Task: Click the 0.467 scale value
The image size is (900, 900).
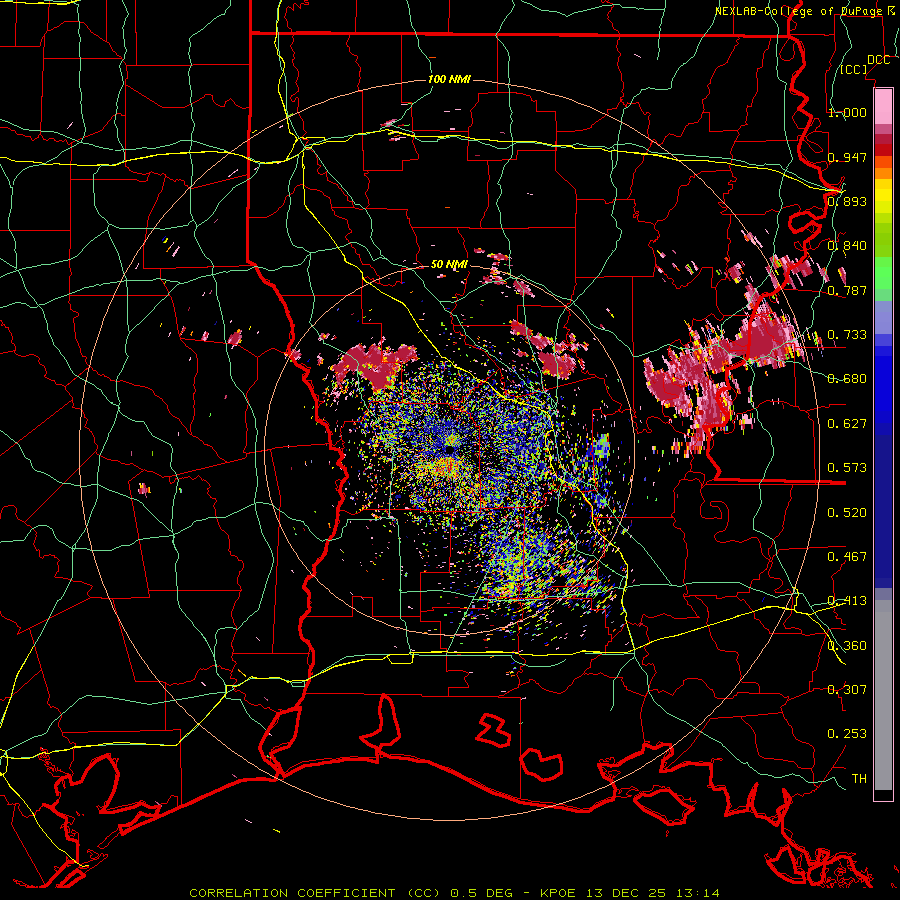Action: click(847, 557)
